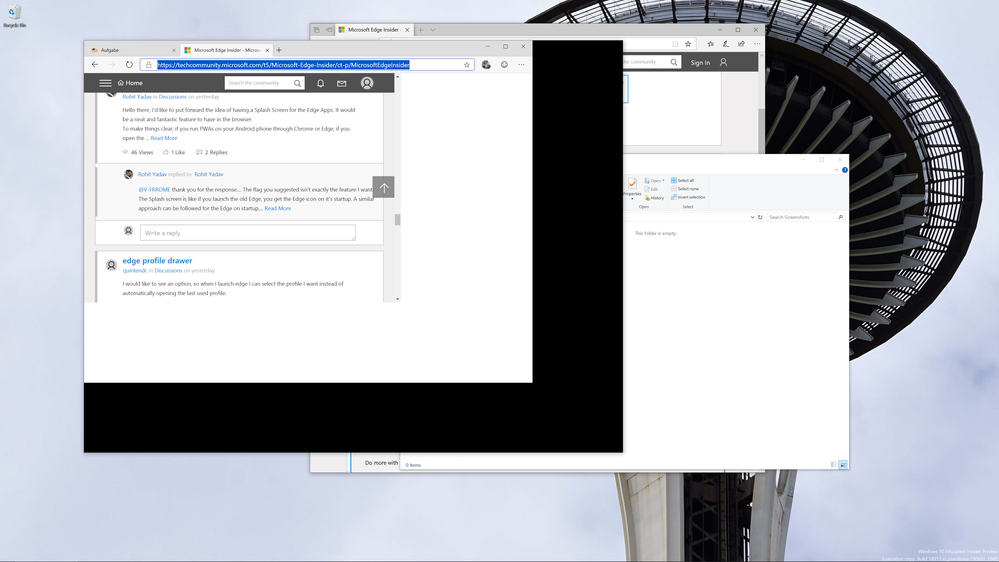This screenshot has height=562, width=999.
Task: Click the Share icon in back Edge
Action: [x=742, y=44]
